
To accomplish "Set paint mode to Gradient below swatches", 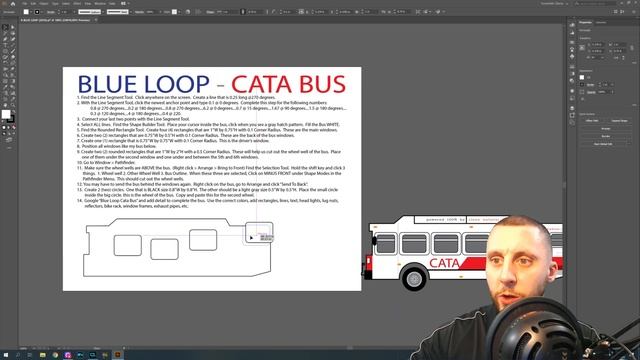I will pos(9,127).
